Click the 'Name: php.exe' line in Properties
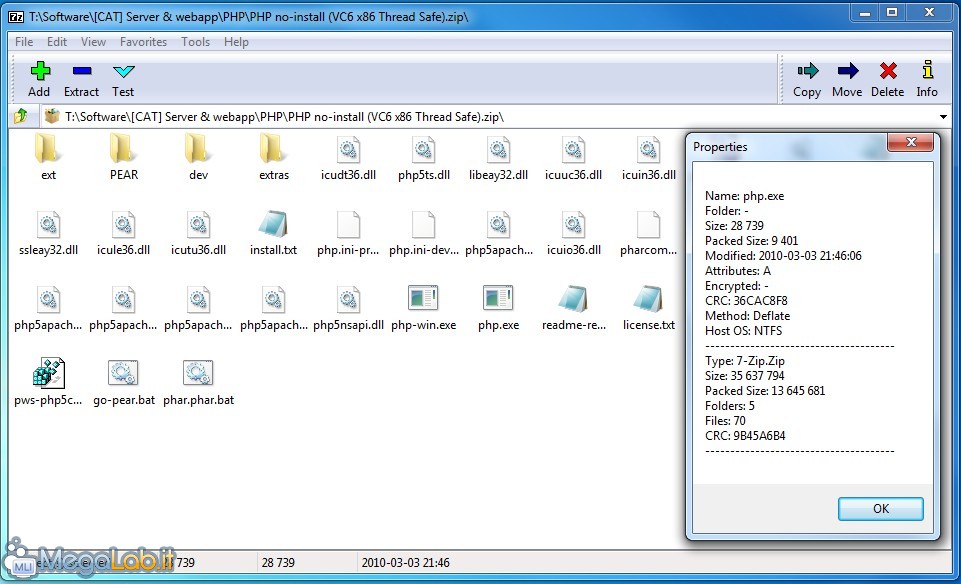The image size is (961, 584). [744, 196]
